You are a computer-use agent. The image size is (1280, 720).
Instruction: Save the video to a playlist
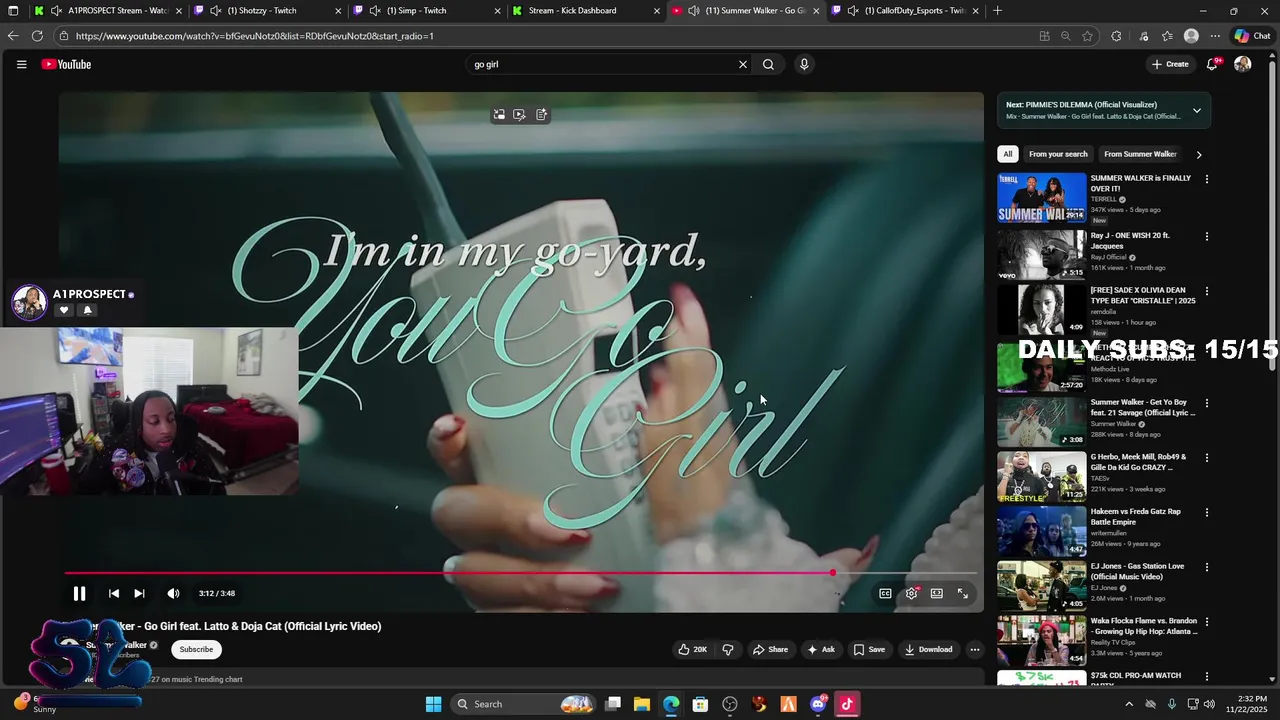pyautogui.click(x=869, y=649)
